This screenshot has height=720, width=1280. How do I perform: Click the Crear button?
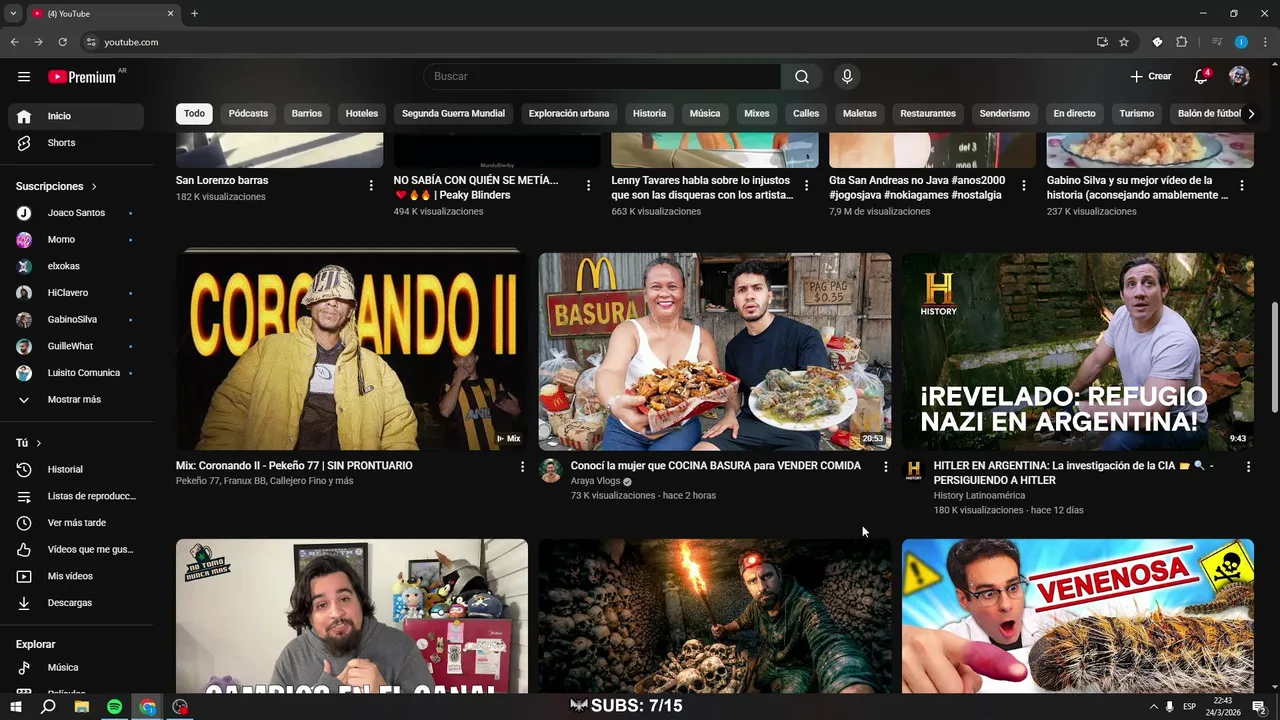pos(1150,76)
